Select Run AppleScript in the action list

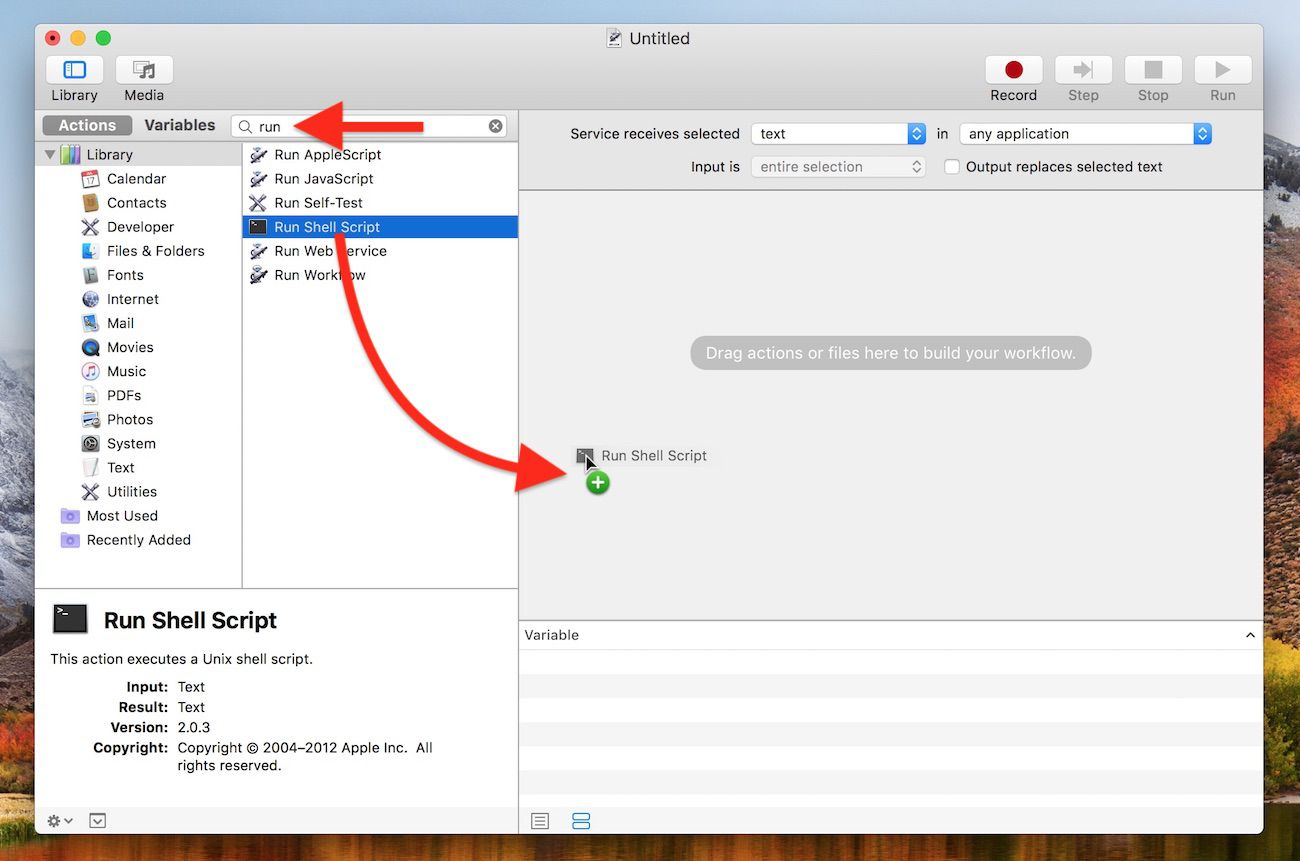(x=327, y=154)
